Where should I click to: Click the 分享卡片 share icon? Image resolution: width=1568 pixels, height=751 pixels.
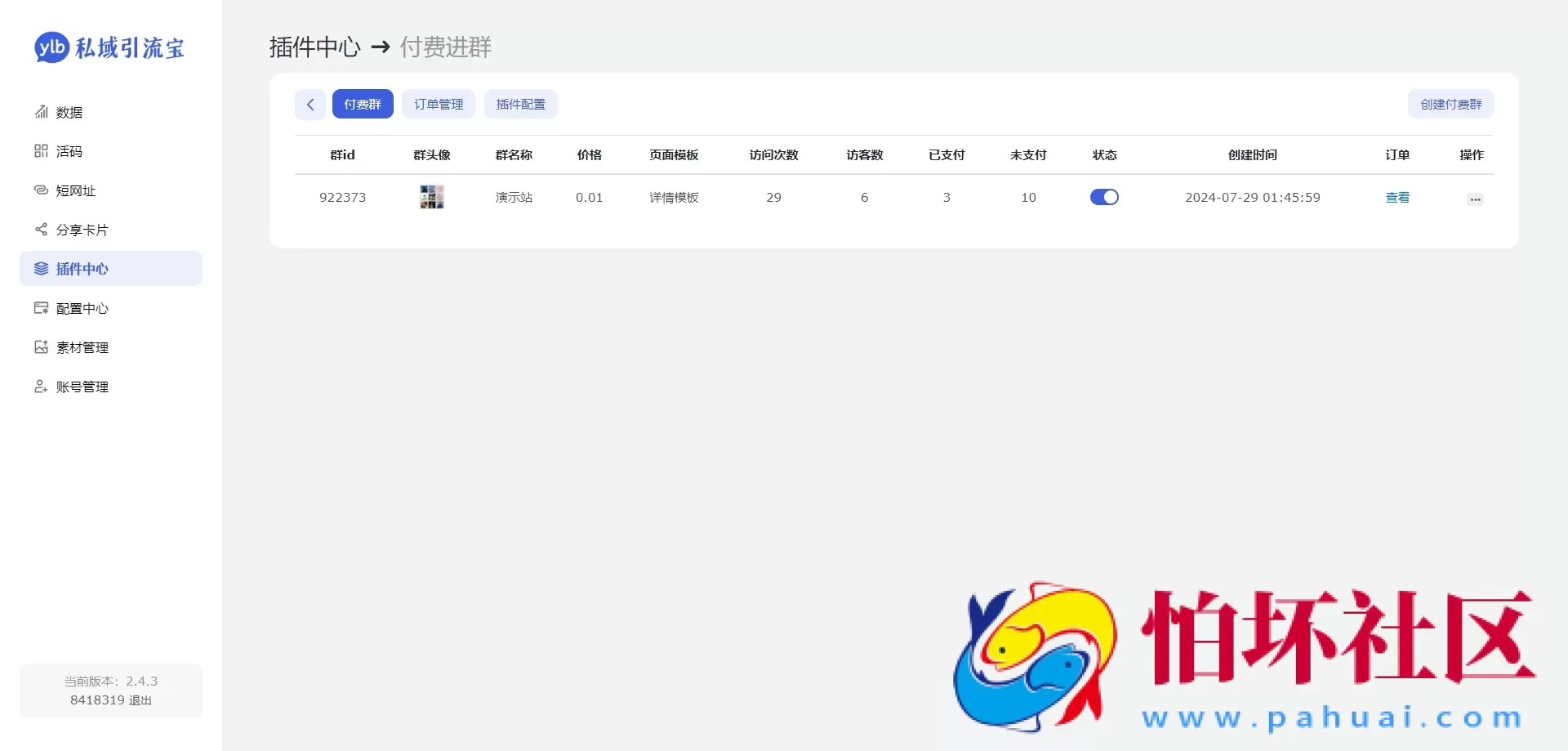pos(42,229)
